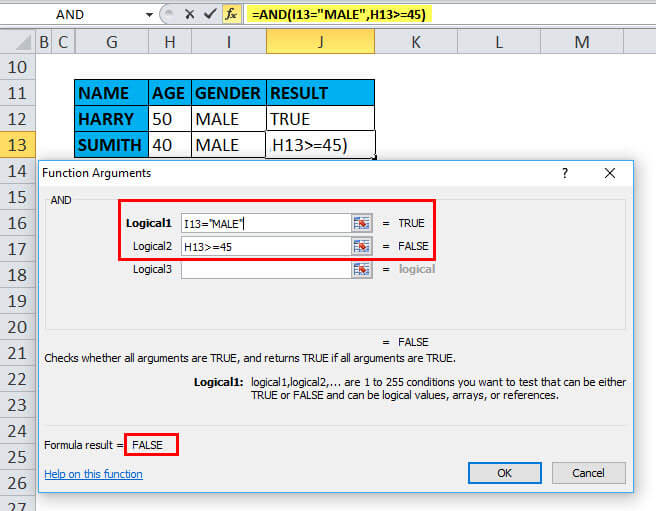The width and height of the screenshot is (656, 511).
Task: Open the Help on this function link
Action: click(93, 474)
